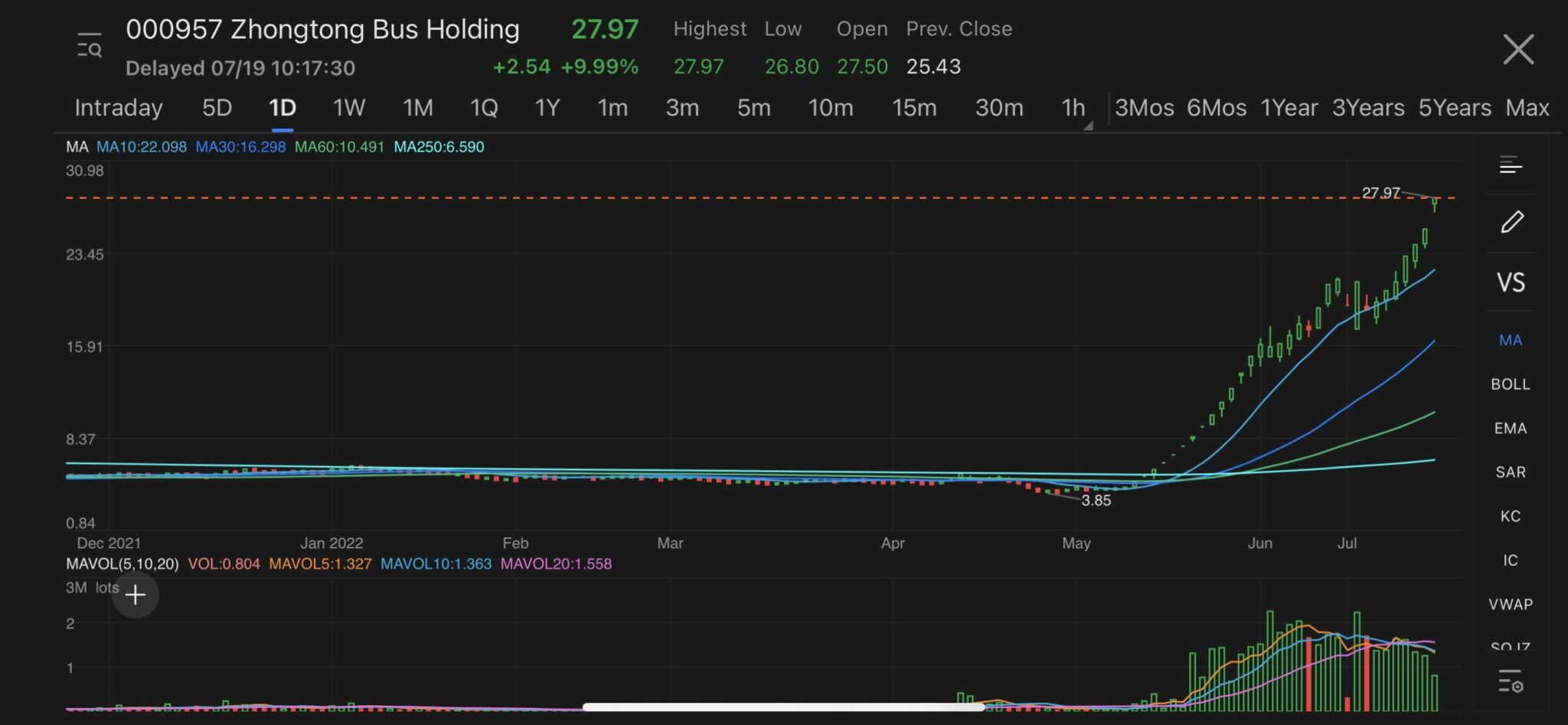Viewport: 1568px width, 725px height.
Task: Set range to 1Year
Action: point(1289,108)
